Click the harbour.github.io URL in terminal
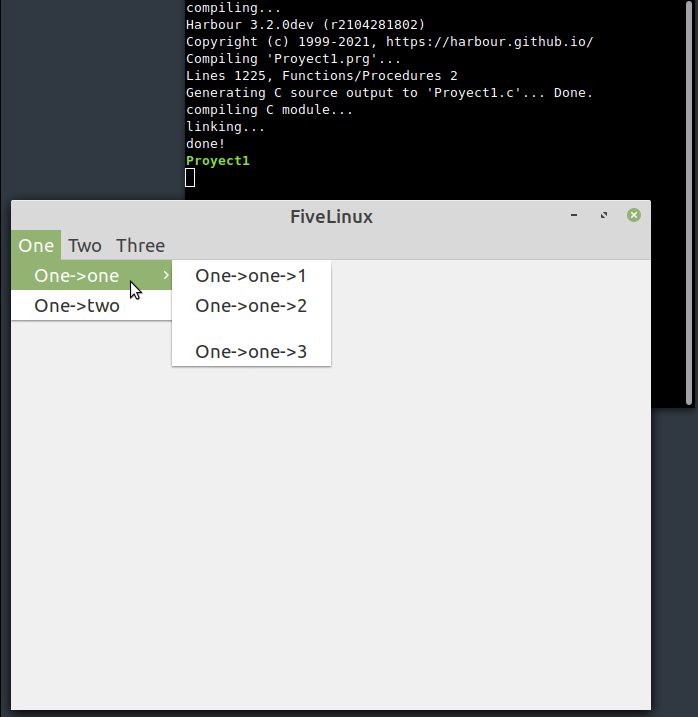This screenshot has height=717, width=698. 489,42
